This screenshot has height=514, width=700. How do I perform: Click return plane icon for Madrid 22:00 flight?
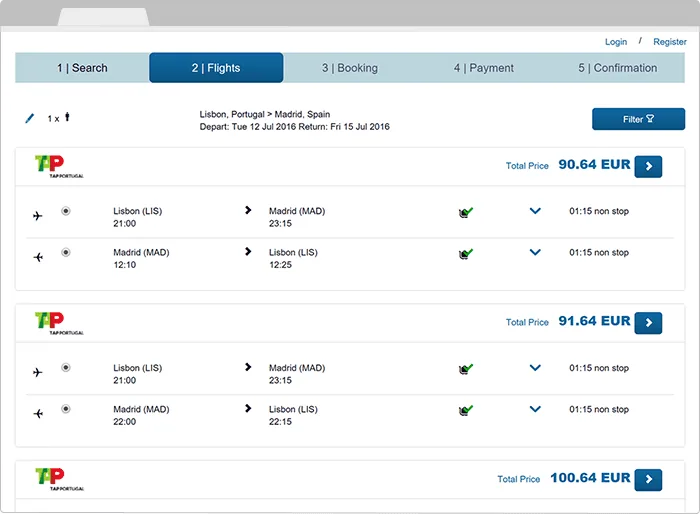click(38, 414)
